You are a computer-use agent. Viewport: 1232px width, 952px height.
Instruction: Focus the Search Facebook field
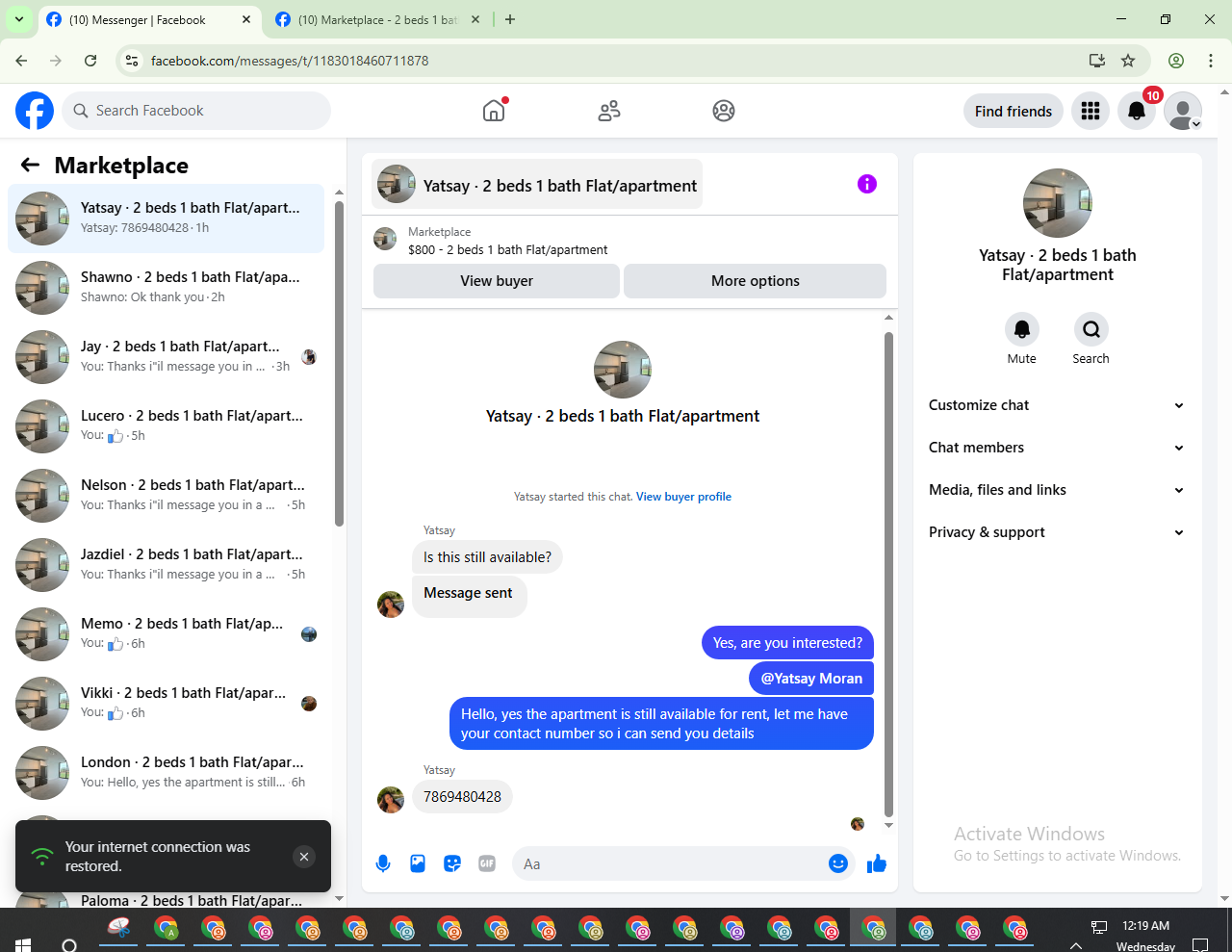point(196,111)
